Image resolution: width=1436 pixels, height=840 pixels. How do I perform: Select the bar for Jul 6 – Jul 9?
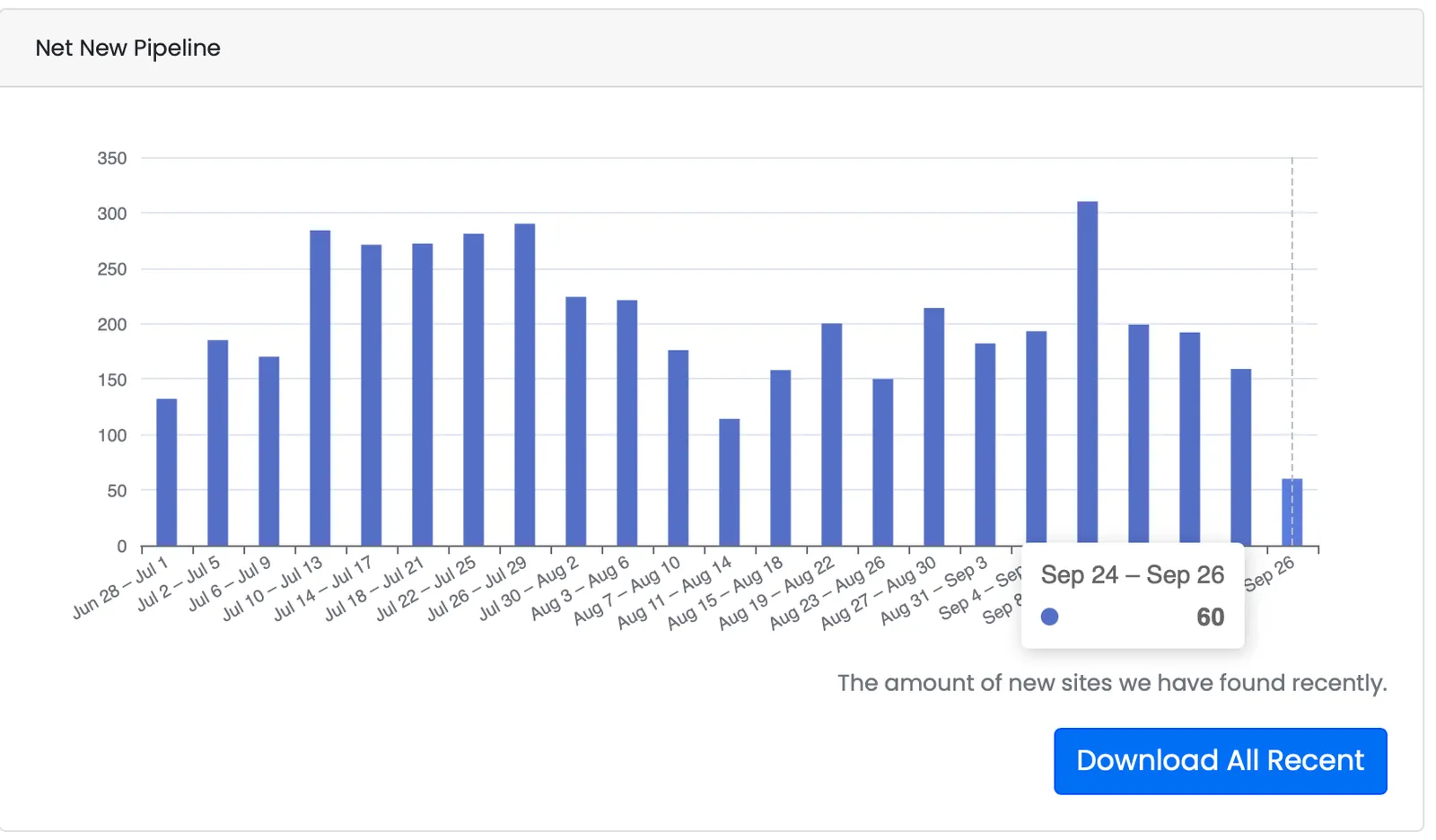[x=268, y=451]
